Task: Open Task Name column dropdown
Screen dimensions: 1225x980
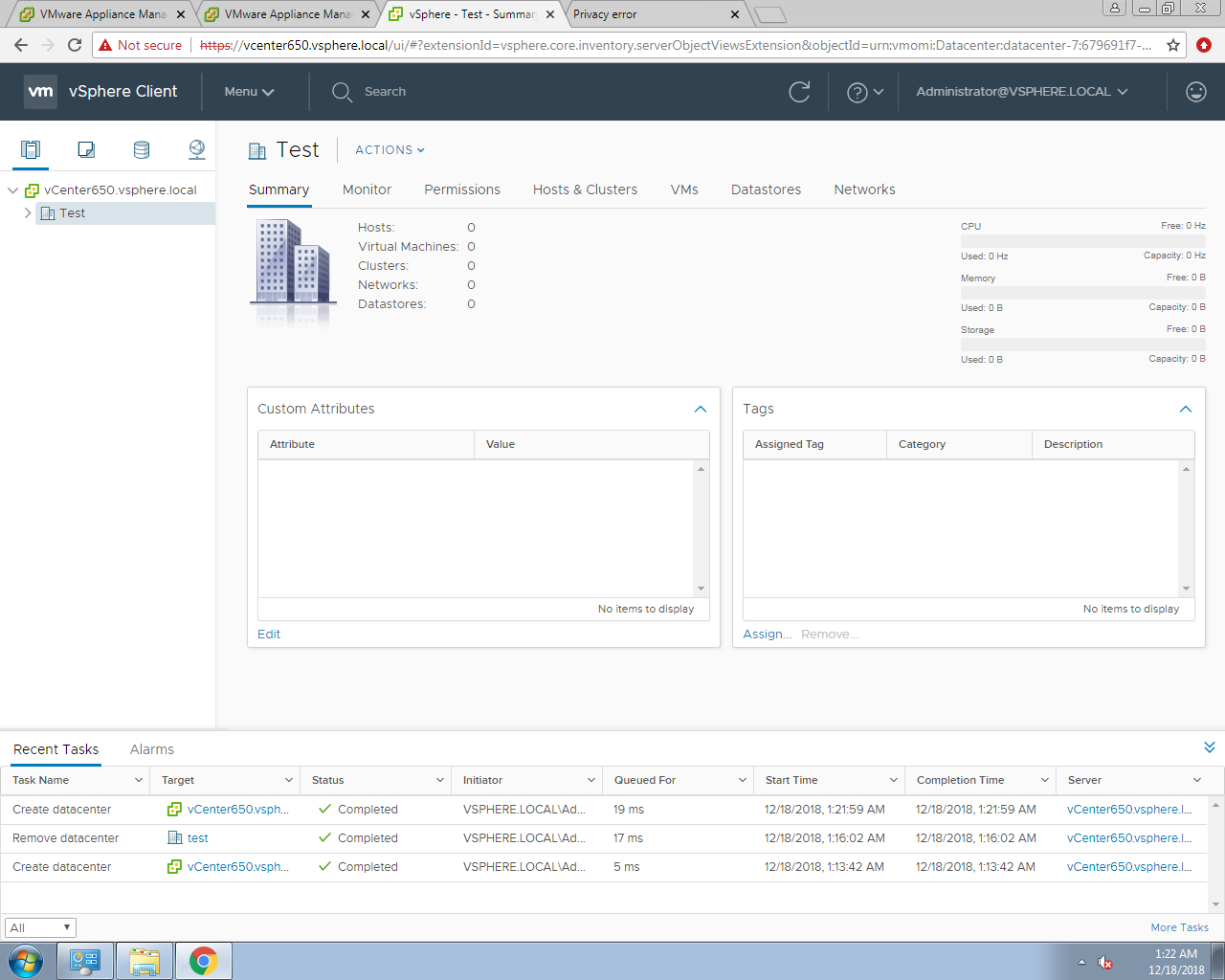Action: (x=138, y=781)
